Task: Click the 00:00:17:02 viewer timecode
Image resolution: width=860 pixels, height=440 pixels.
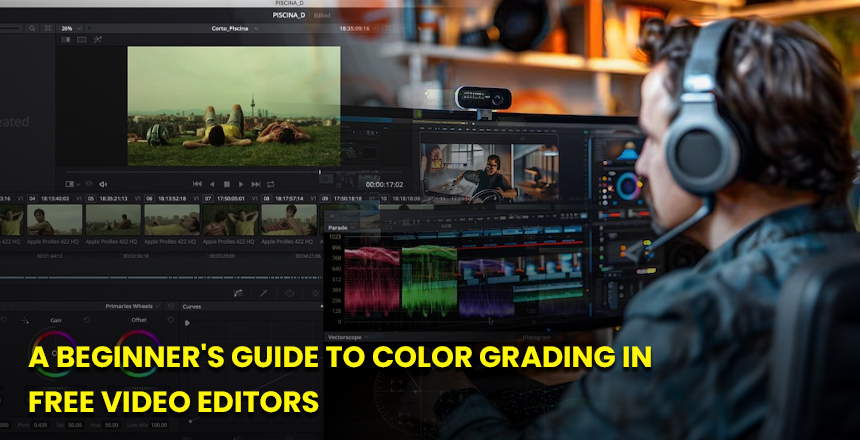Action: [384, 185]
